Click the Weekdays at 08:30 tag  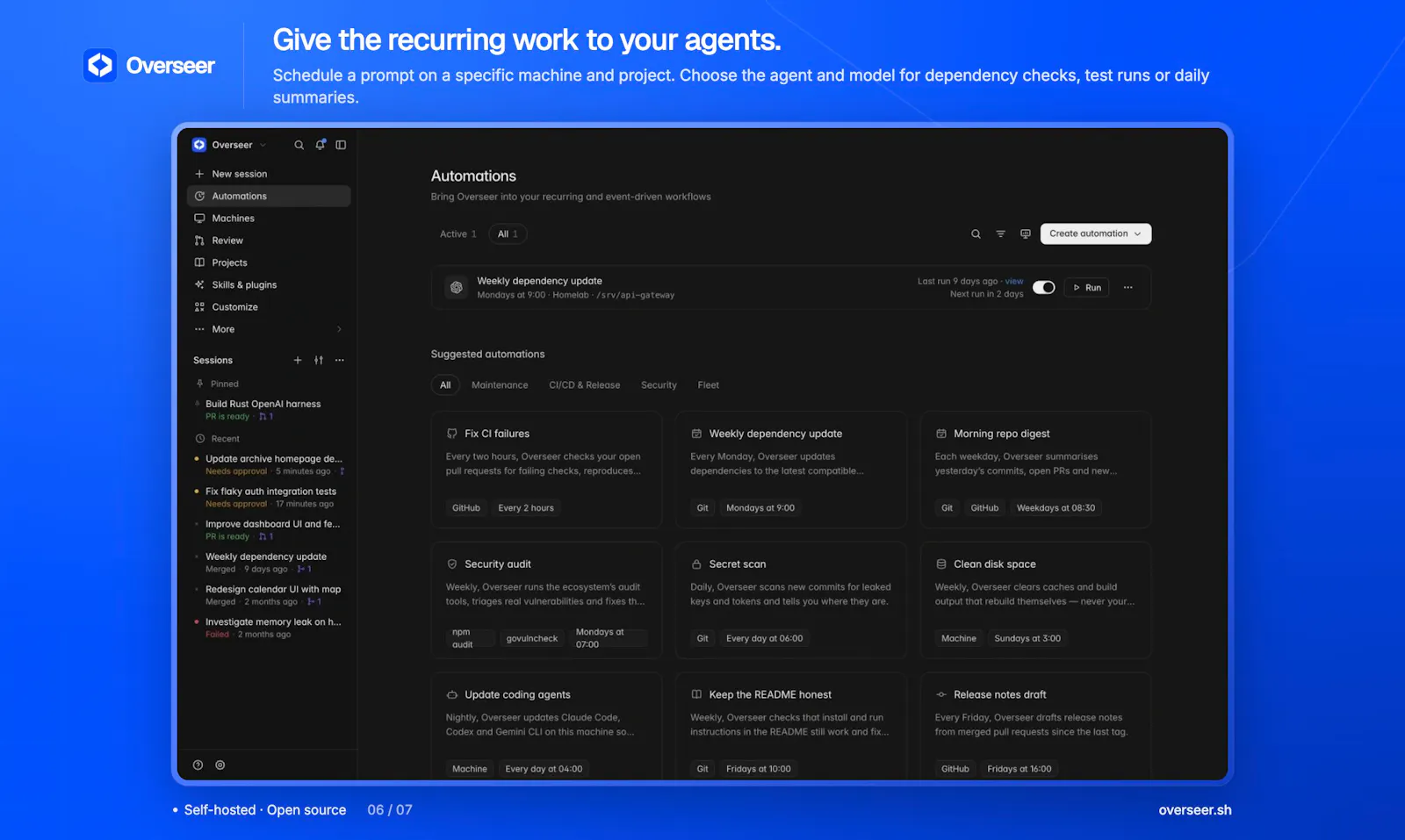(x=1056, y=507)
